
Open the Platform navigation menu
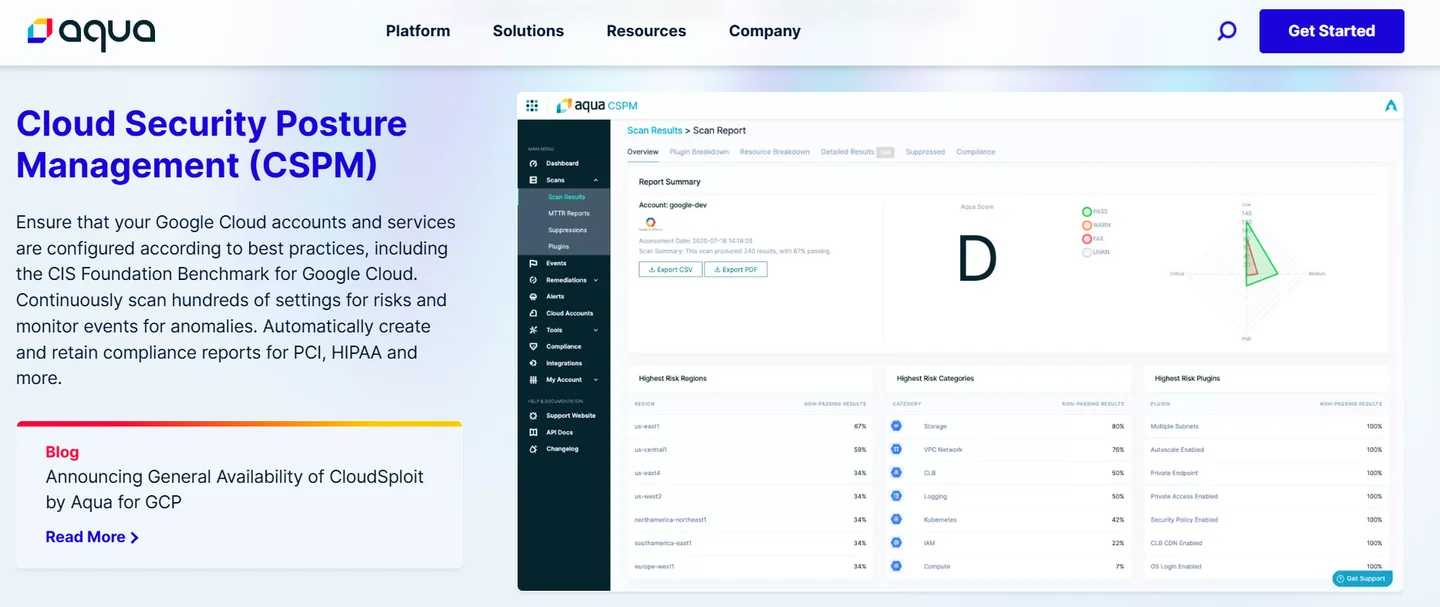418,31
